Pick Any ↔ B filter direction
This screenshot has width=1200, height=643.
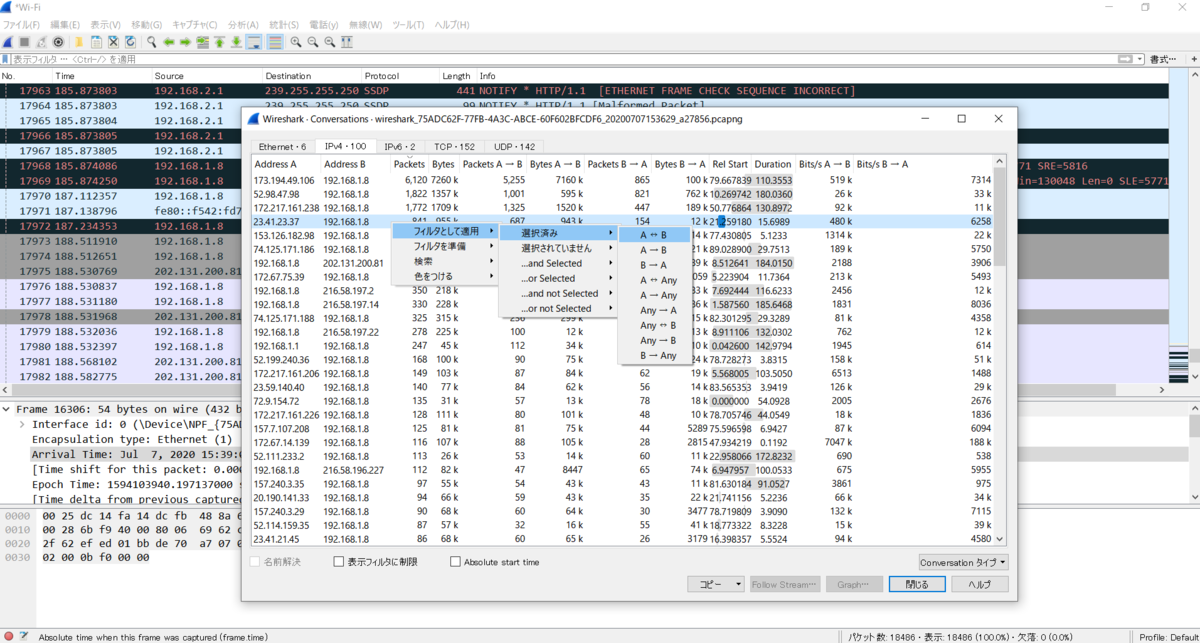[655, 325]
